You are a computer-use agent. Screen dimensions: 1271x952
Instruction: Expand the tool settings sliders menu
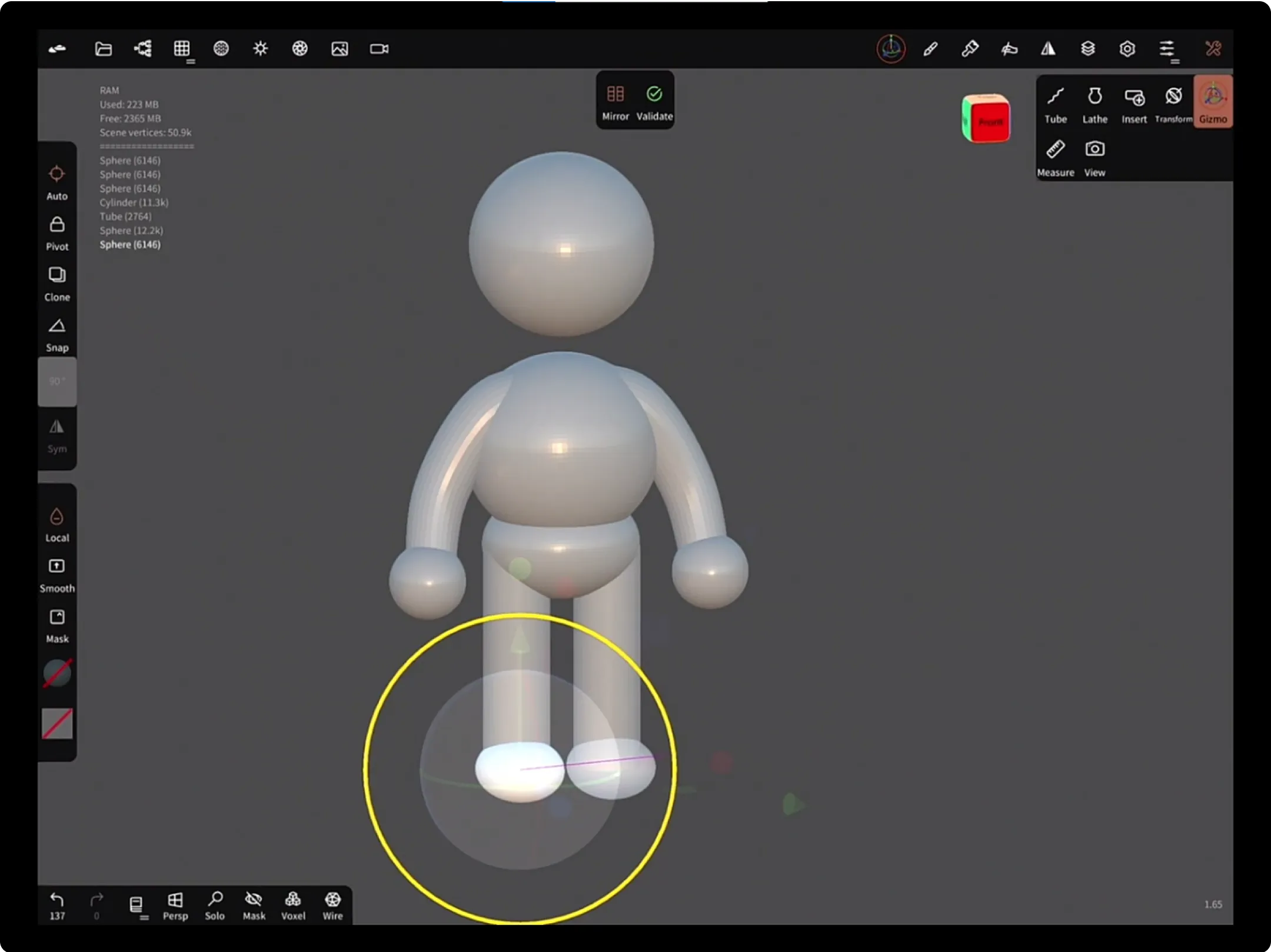click(1167, 50)
